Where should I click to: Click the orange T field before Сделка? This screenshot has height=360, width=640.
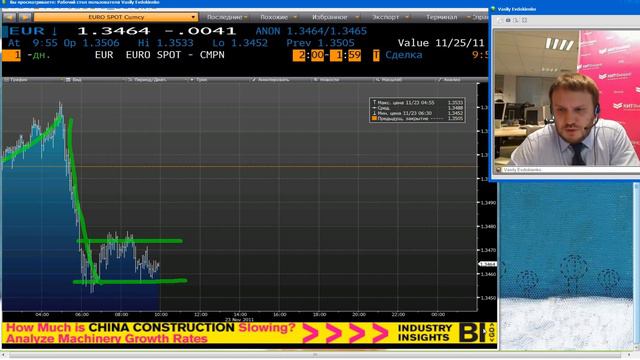376,55
